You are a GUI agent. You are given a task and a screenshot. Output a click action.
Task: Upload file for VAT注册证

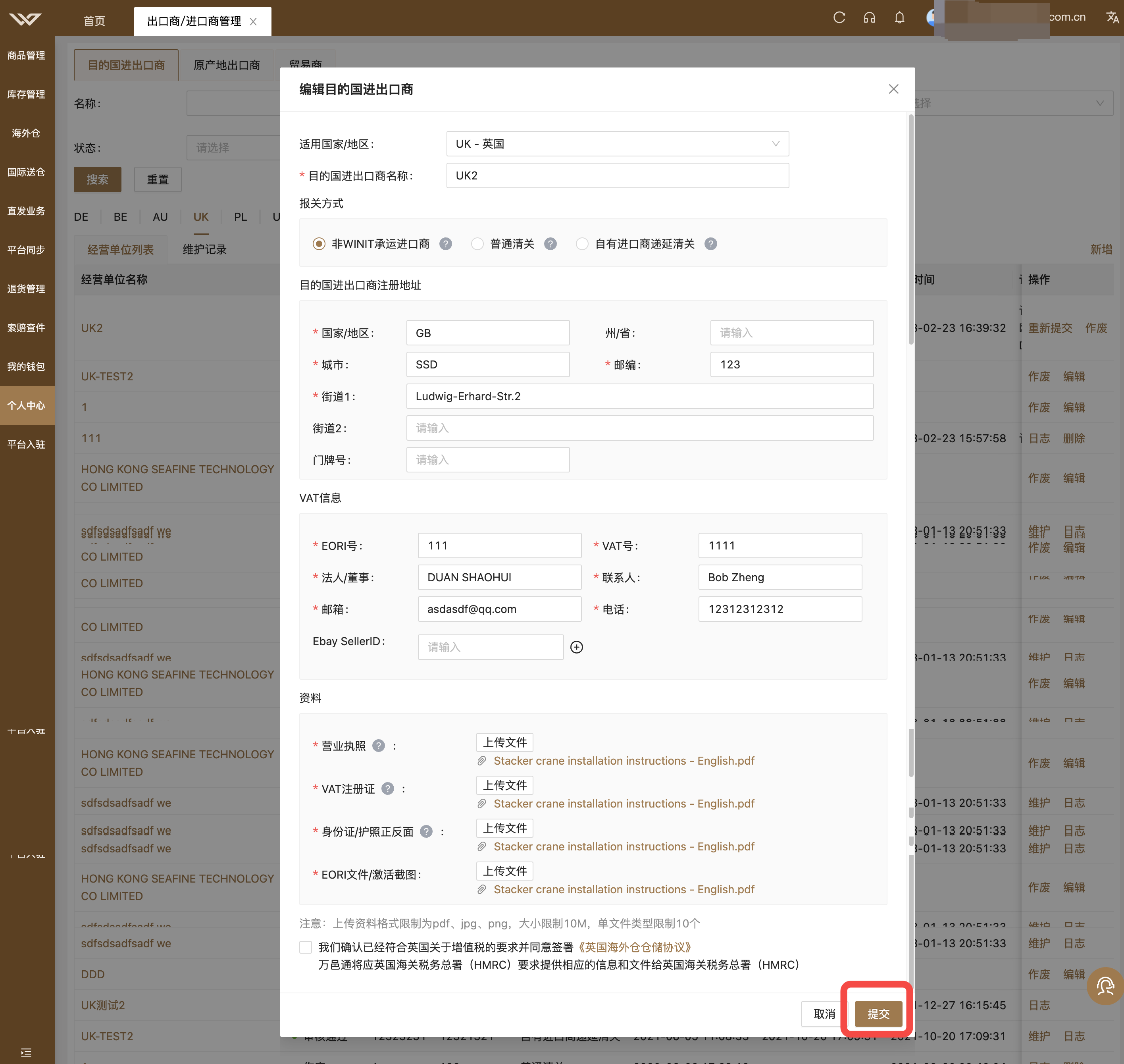[x=505, y=786]
